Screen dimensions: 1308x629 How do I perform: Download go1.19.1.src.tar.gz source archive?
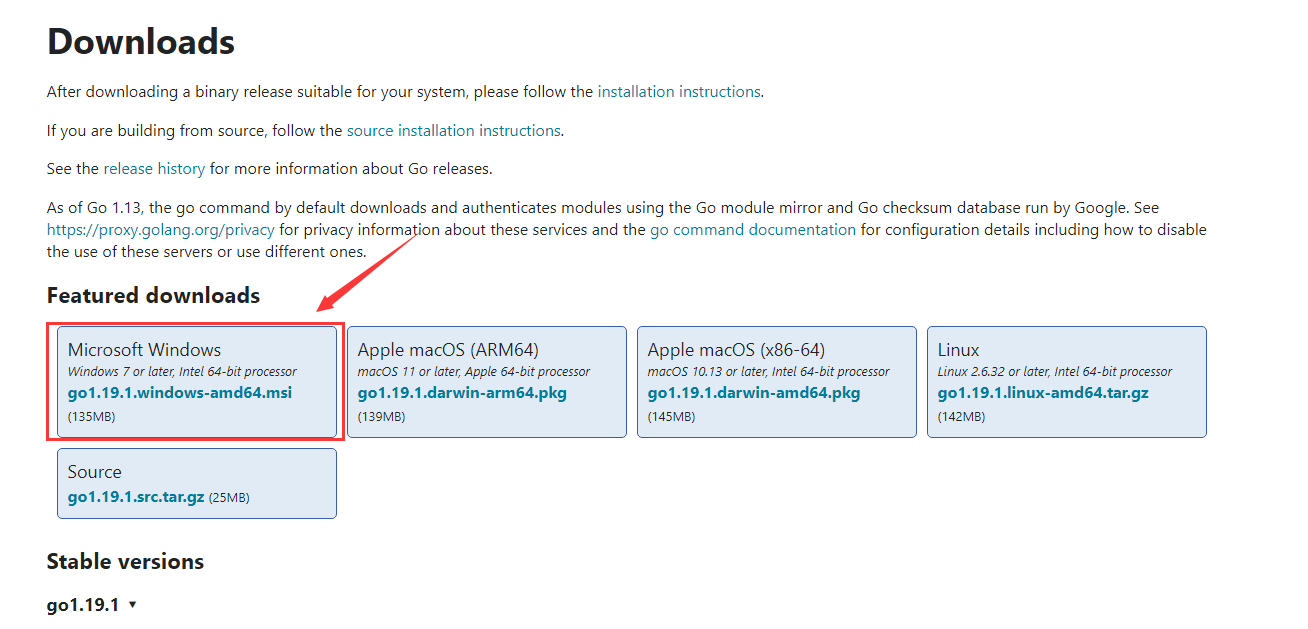136,497
